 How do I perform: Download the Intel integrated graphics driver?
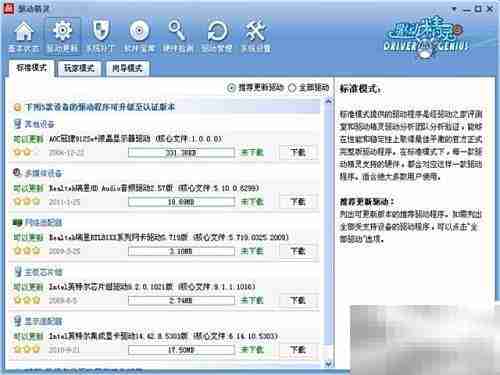[298, 350]
